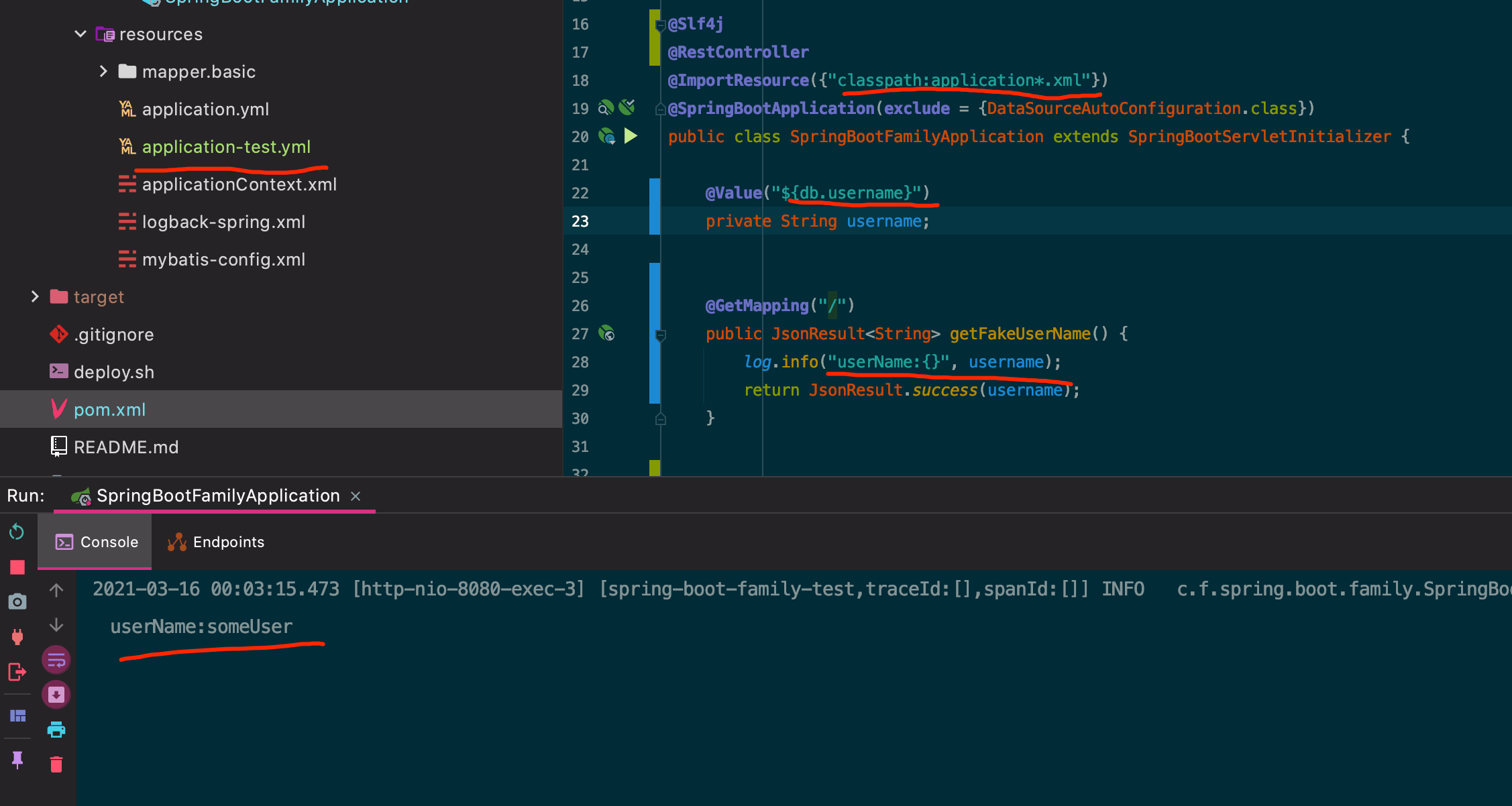The width and height of the screenshot is (1512, 806).
Task: Switch to the Endpoints tab
Action: point(215,541)
